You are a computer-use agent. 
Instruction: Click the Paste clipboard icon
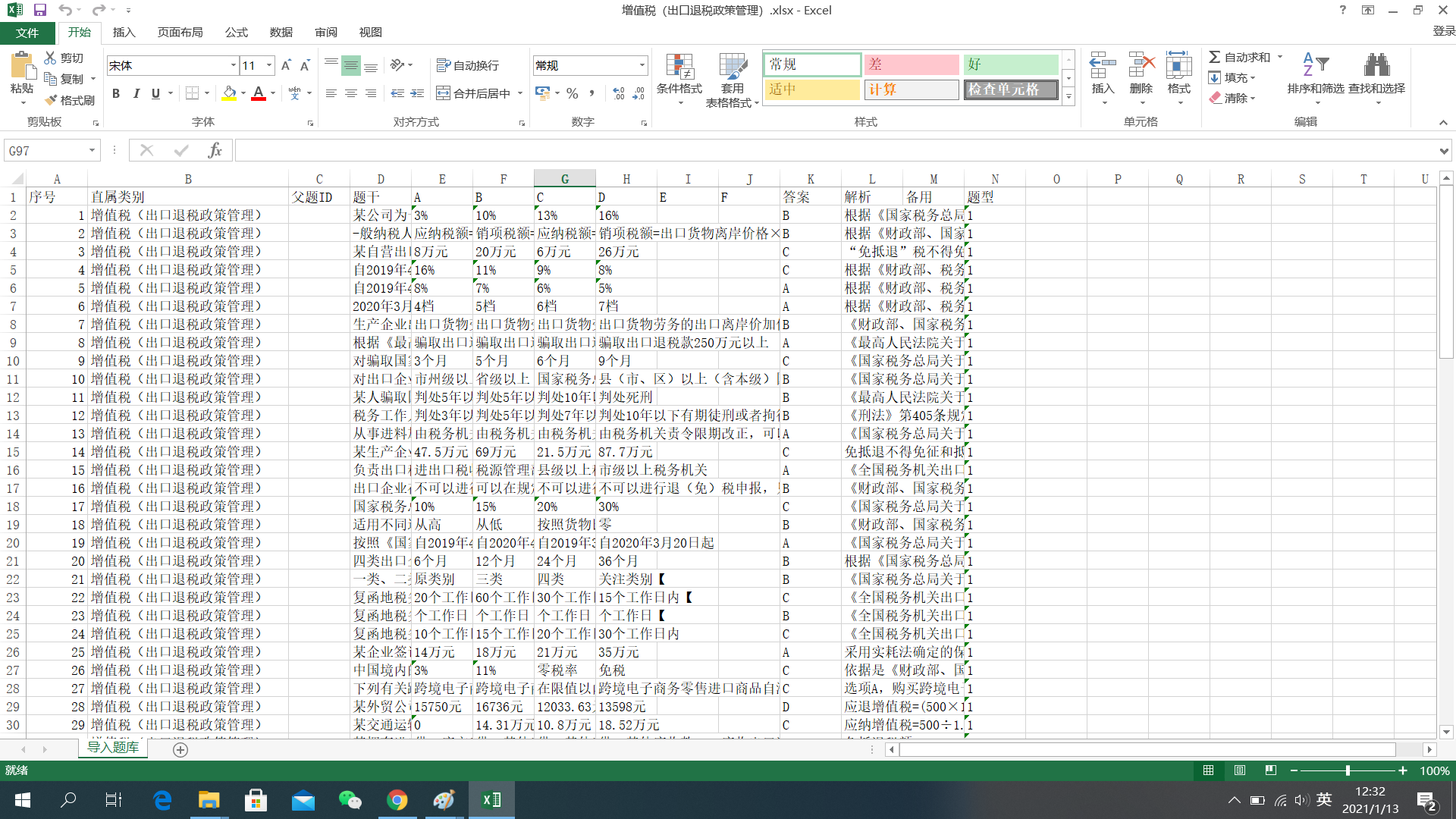pos(22,67)
